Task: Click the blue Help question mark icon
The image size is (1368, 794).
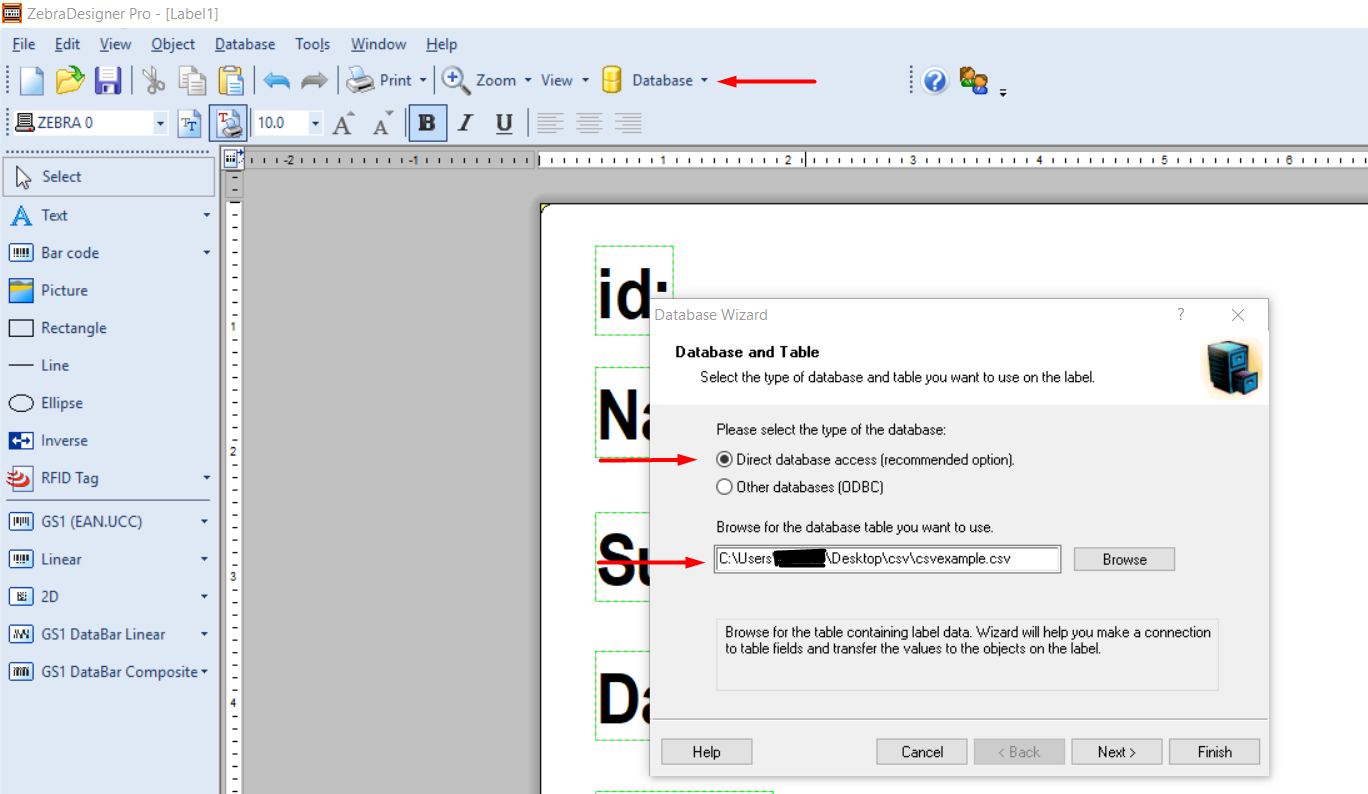Action: point(935,80)
